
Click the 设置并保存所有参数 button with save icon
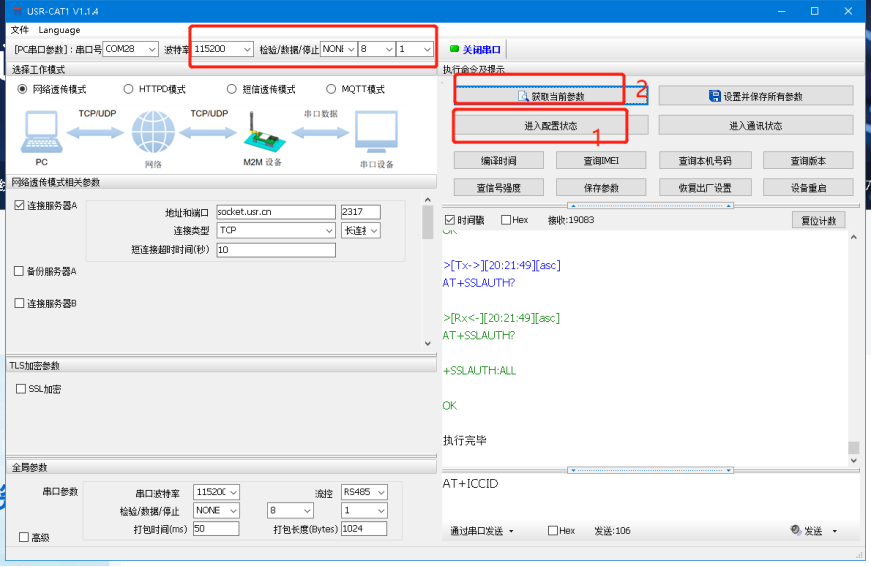click(755, 97)
